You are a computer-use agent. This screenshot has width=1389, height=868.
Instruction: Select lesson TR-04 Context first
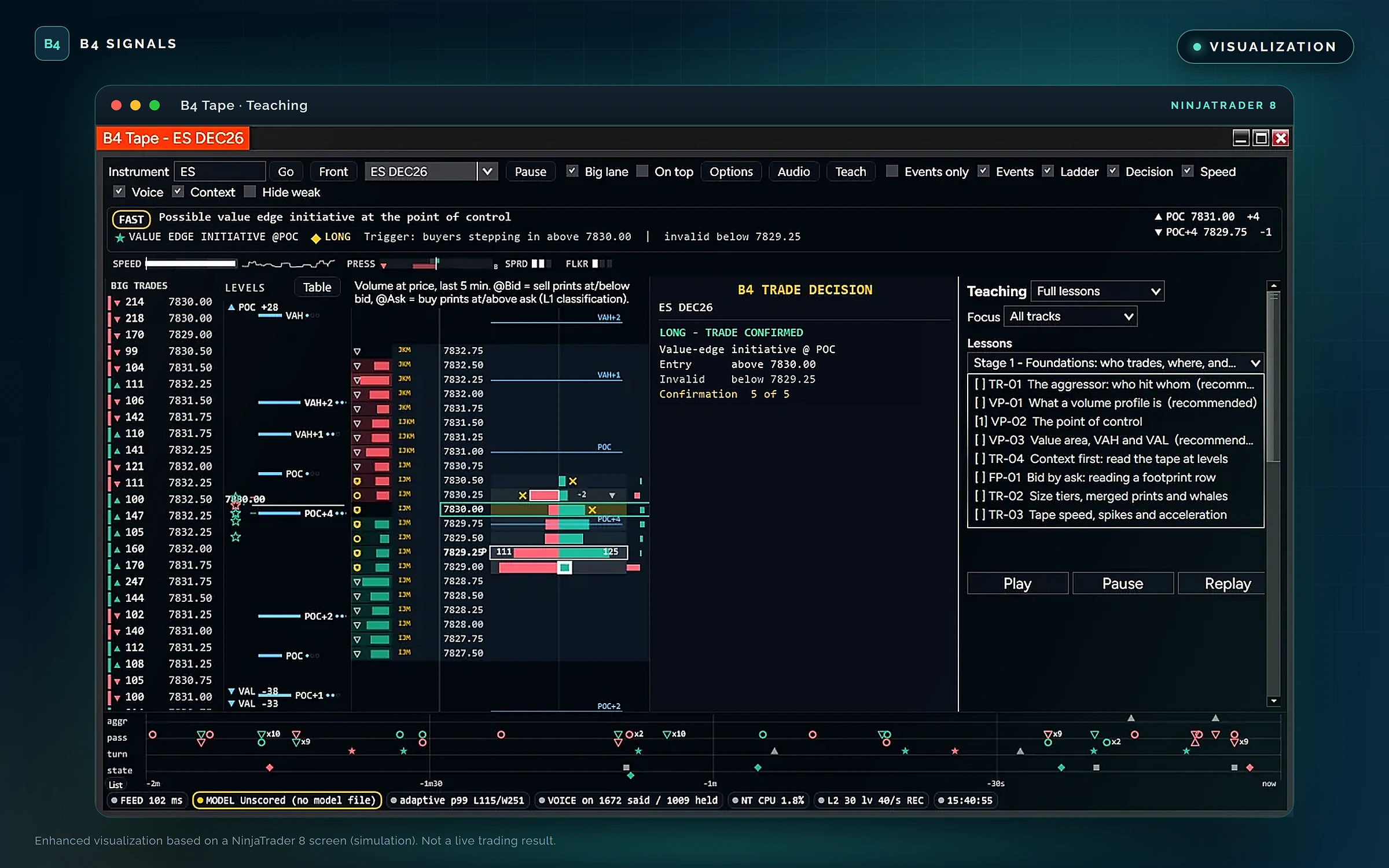[x=1115, y=459]
